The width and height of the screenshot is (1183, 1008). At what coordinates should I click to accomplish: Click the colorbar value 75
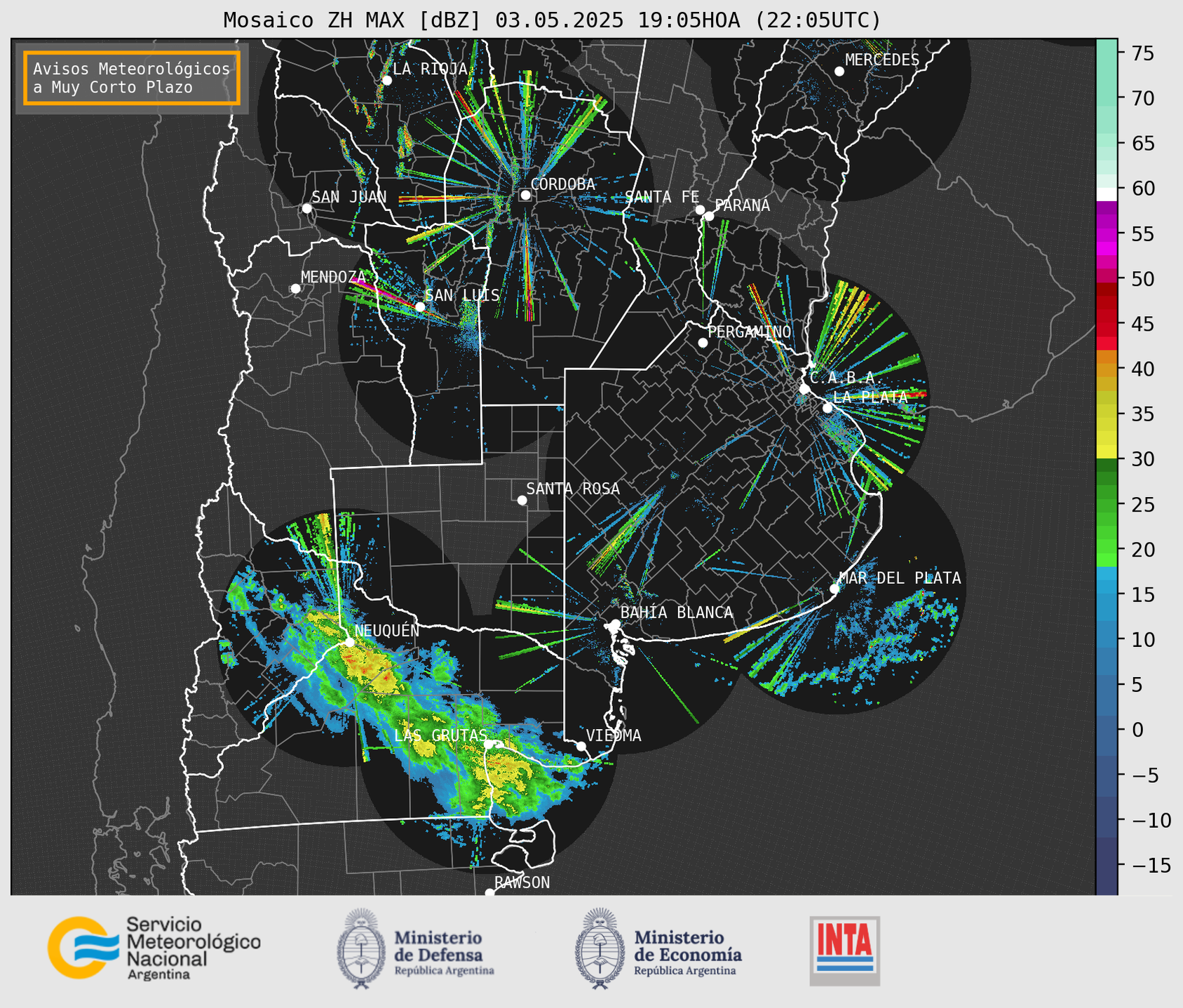click(1143, 53)
